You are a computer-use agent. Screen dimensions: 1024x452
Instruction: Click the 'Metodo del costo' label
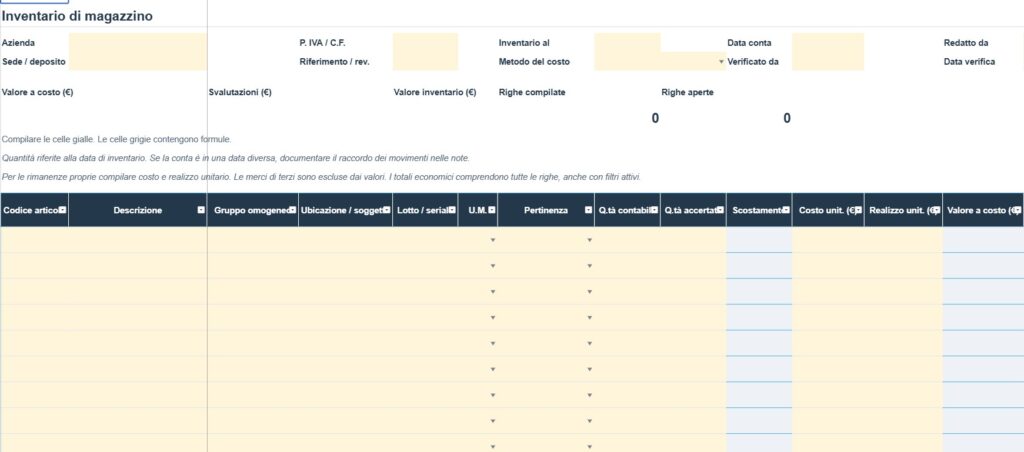[x=534, y=61]
